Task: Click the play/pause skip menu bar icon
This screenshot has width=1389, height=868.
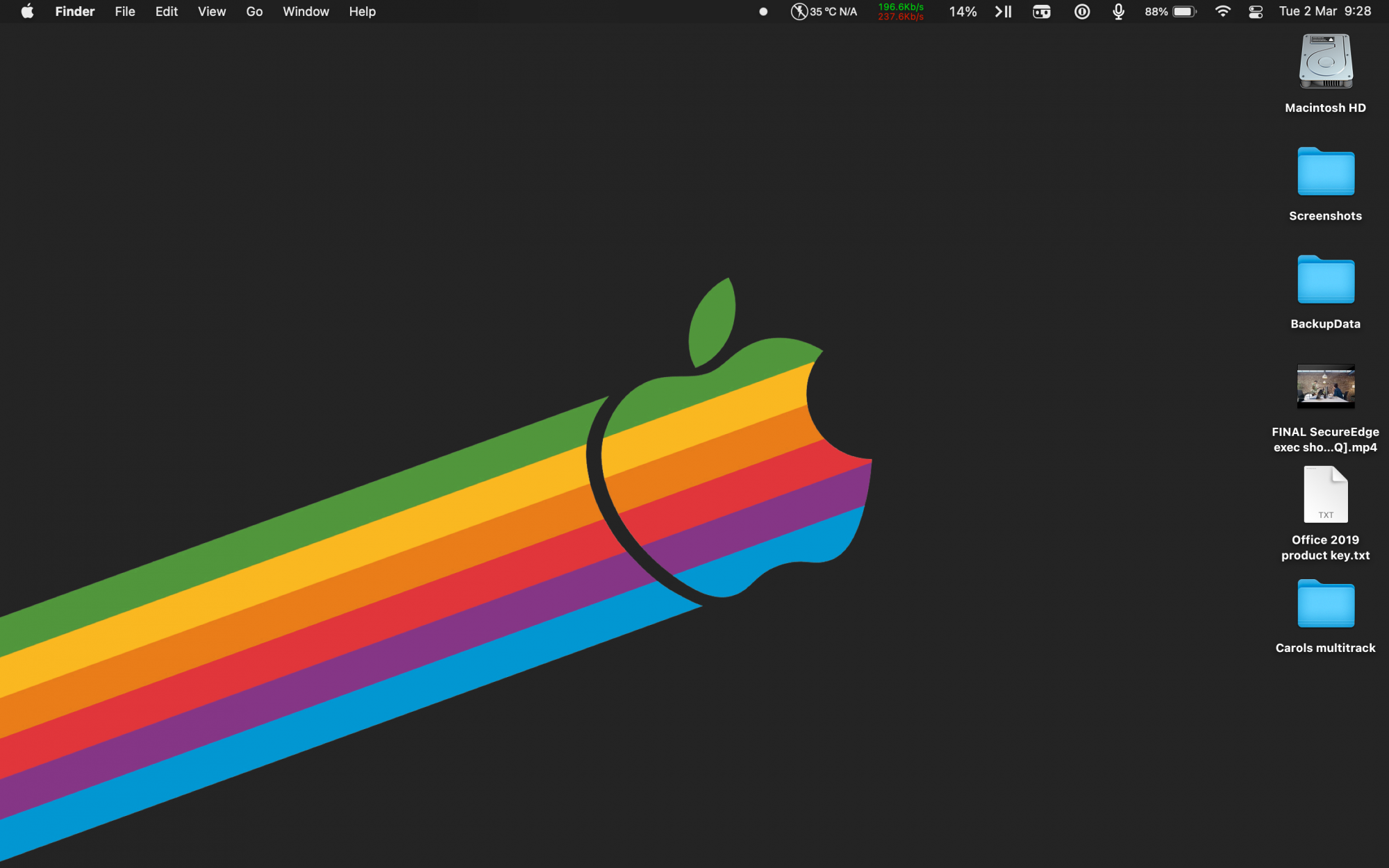Action: tap(1004, 11)
